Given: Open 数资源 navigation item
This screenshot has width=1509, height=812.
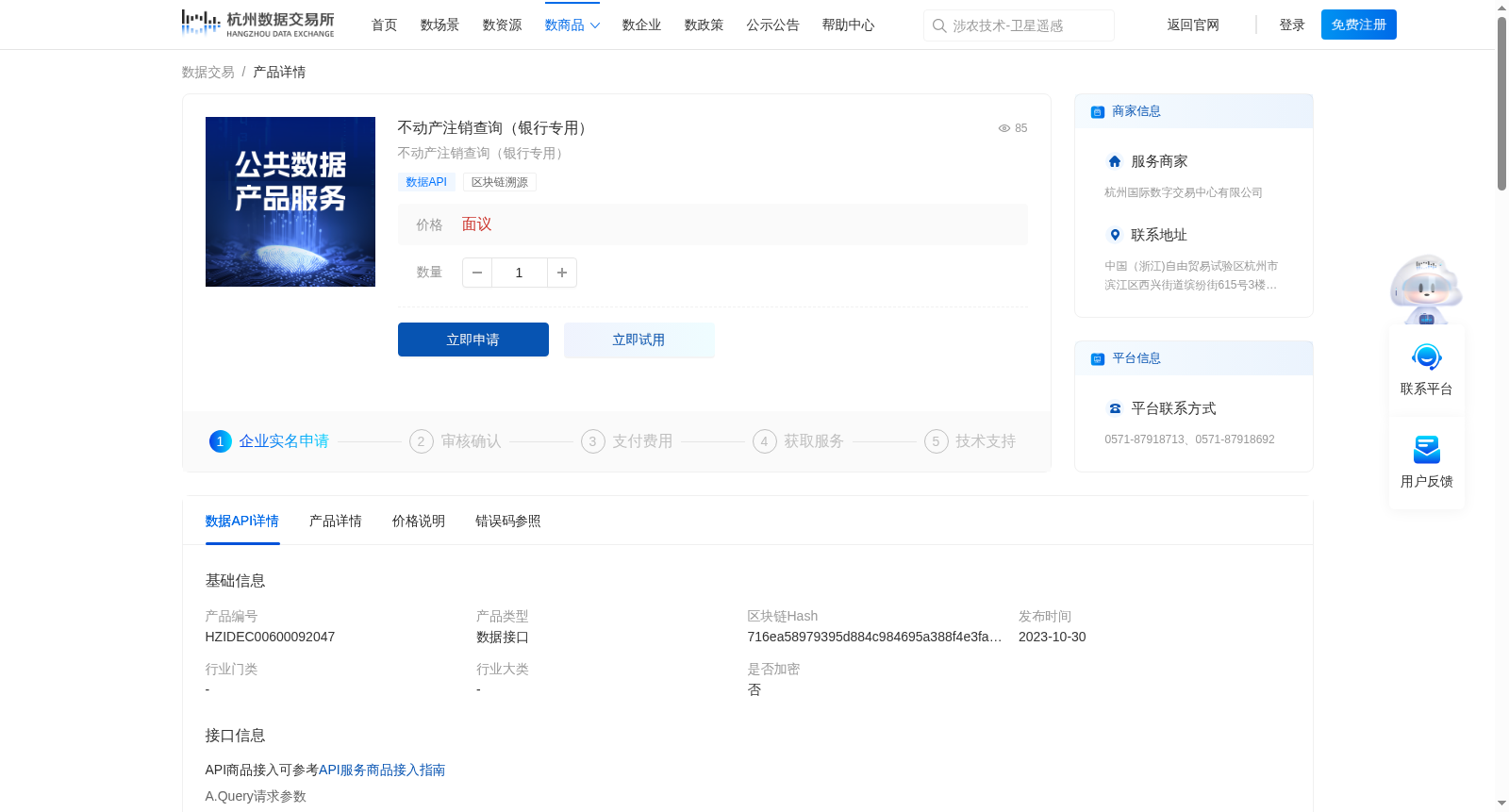Looking at the screenshot, I should pyautogui.click(x=503, y=25).
